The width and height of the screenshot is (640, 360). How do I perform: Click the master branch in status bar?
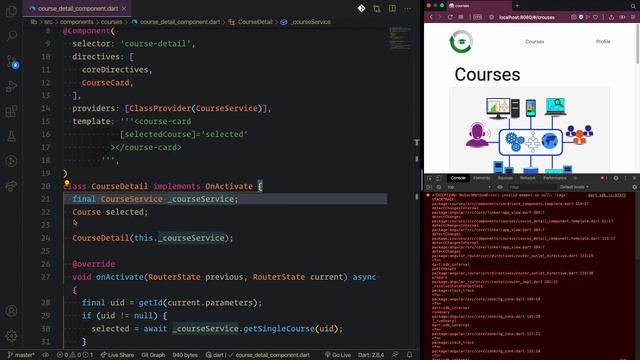(21, 355)
